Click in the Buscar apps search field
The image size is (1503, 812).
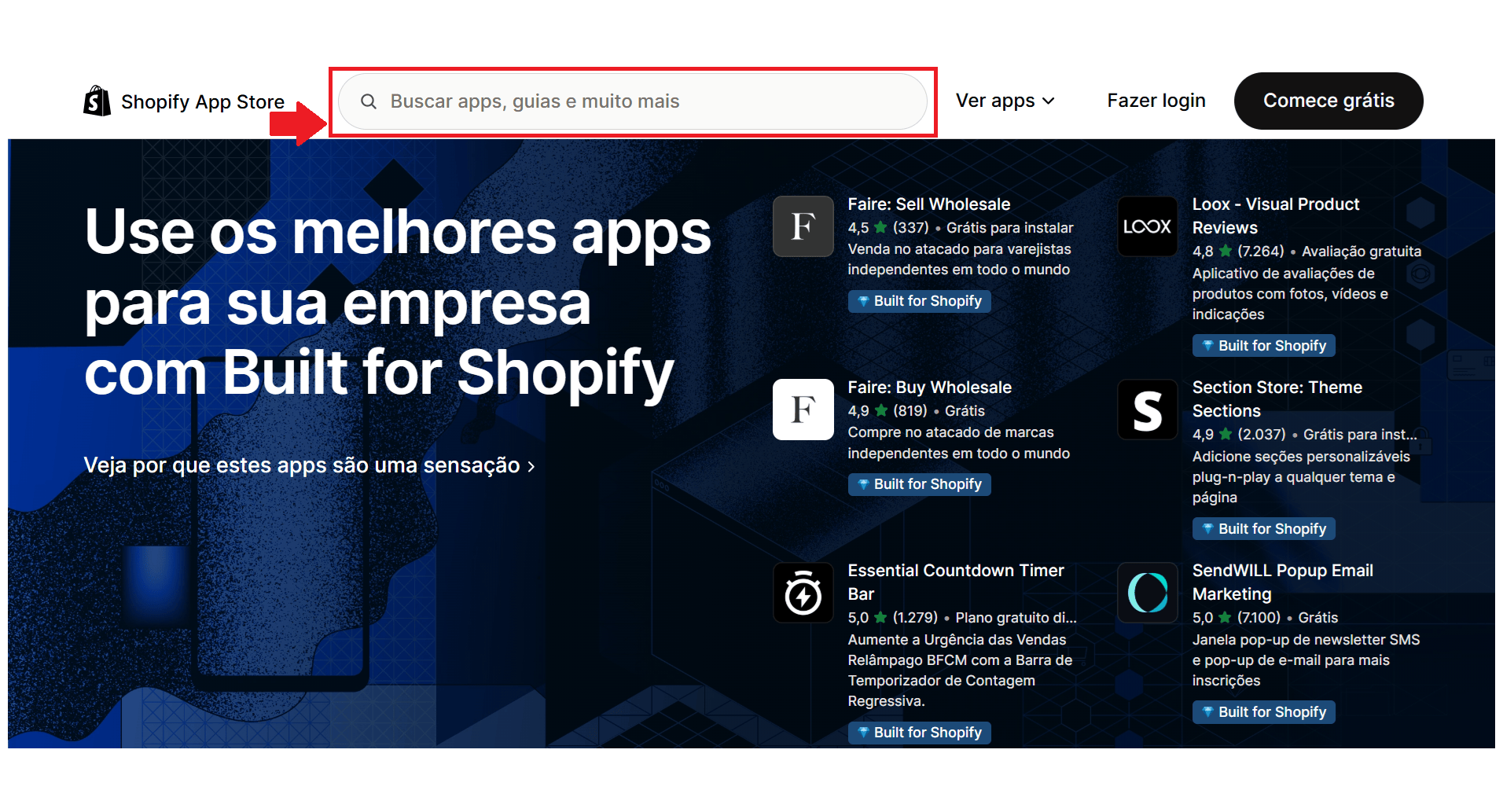[x=632, y=101]
